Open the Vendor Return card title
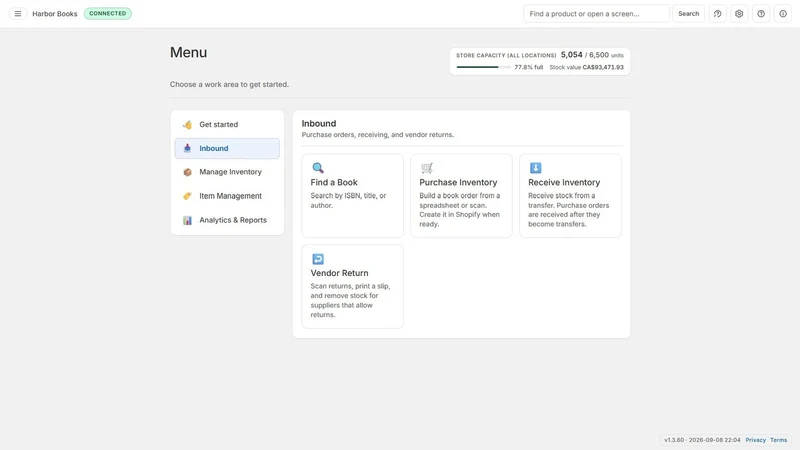This screenshot has width=800, height=450. 339,273
